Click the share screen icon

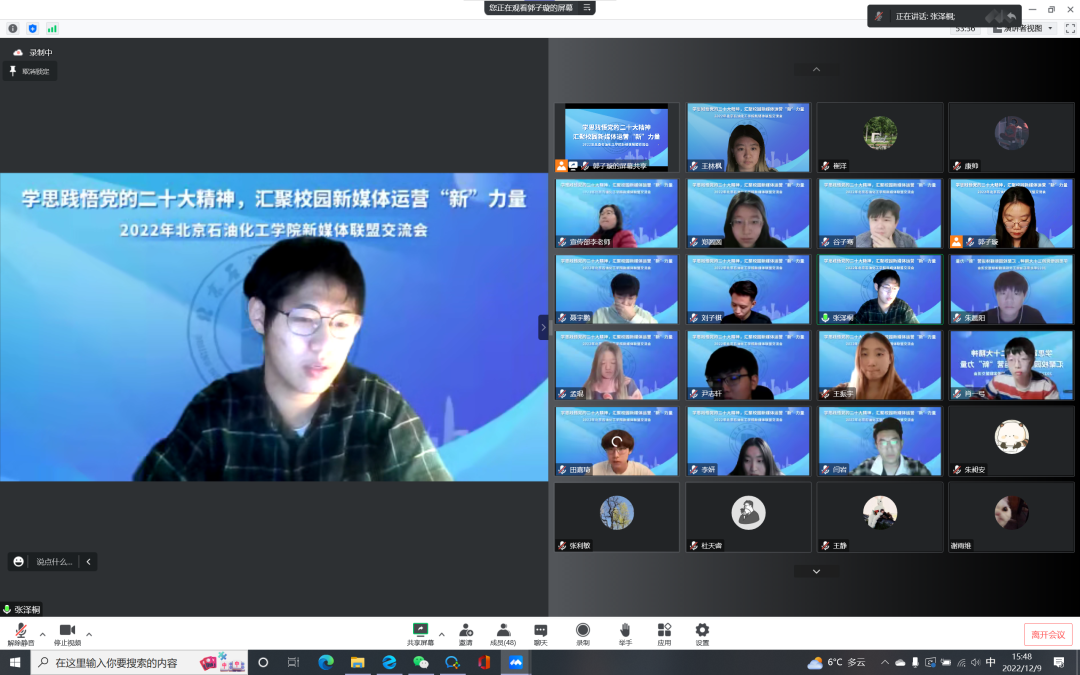point(421,630)
